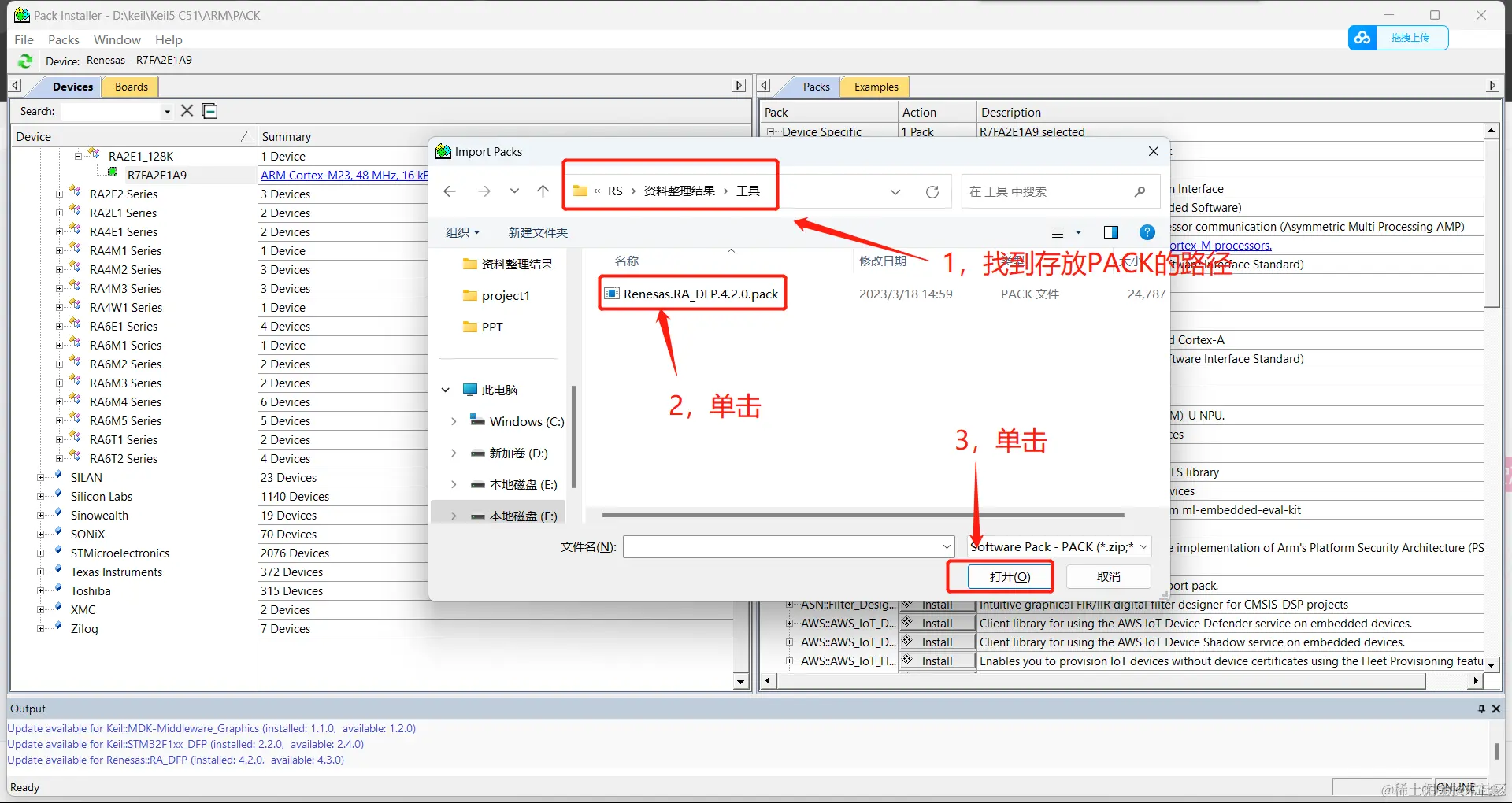Image resolution: width=1512 pixels, height=803 pixels.
Task: Open the File menu
Action: click(24, 39)
